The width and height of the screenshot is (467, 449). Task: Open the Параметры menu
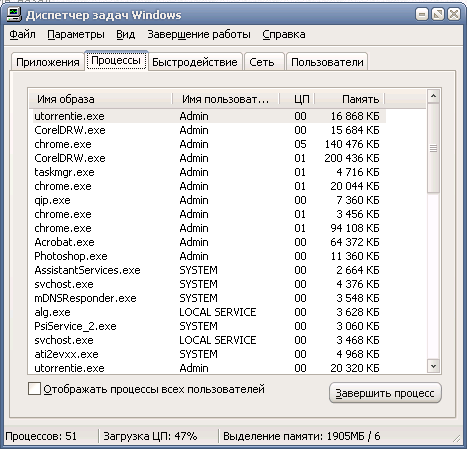click(76, 34)
